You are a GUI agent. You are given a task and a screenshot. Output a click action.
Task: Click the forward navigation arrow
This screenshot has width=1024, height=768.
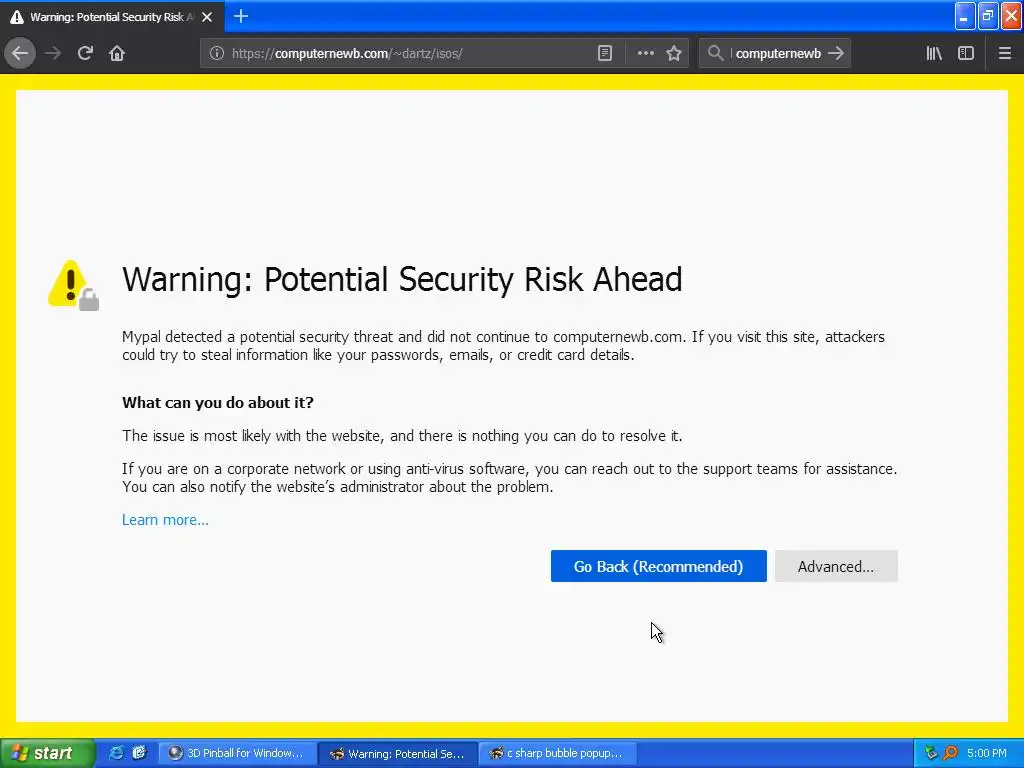click(53, 54)
